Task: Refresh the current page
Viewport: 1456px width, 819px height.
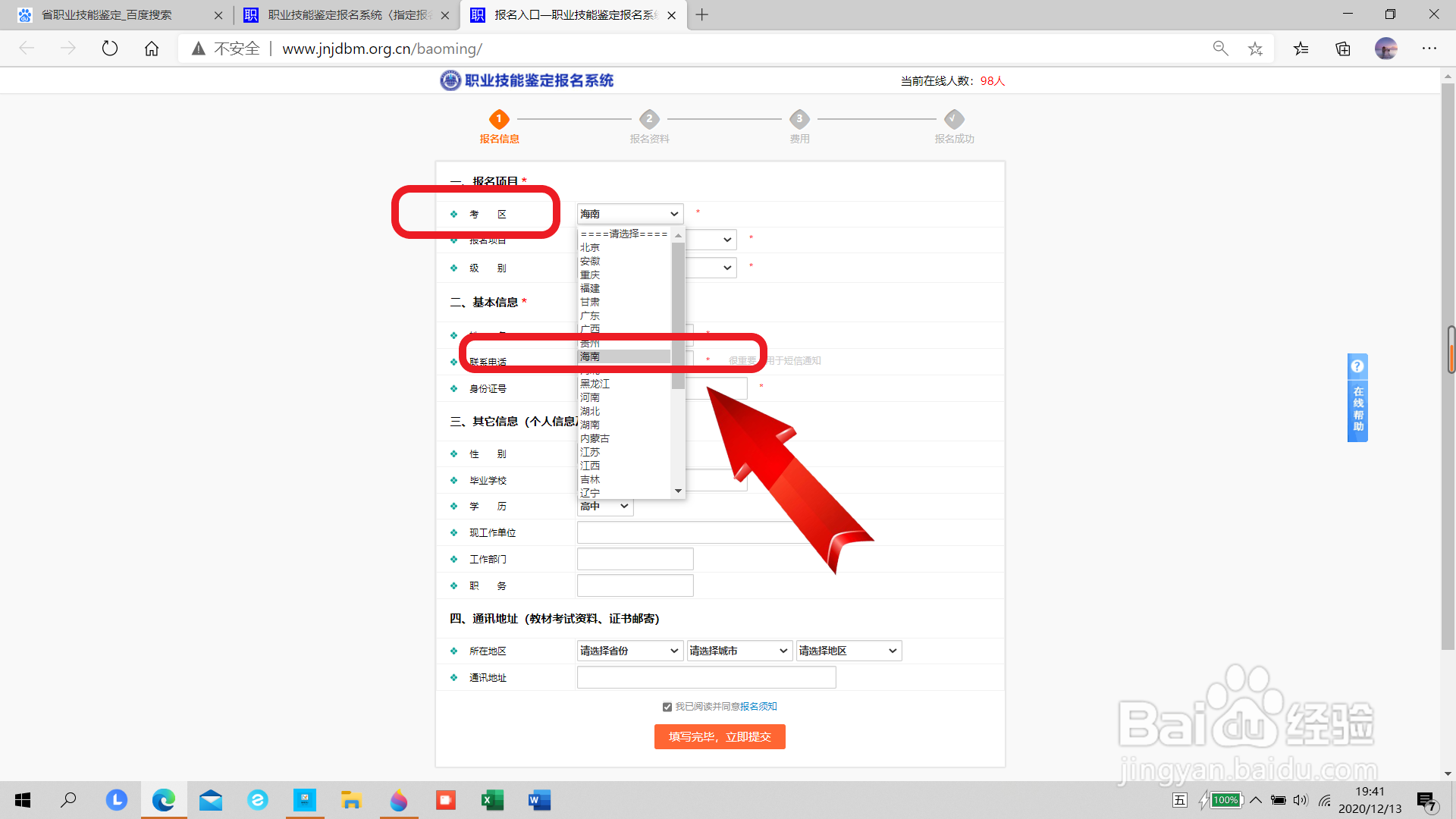Action: (x=110, y=48)
